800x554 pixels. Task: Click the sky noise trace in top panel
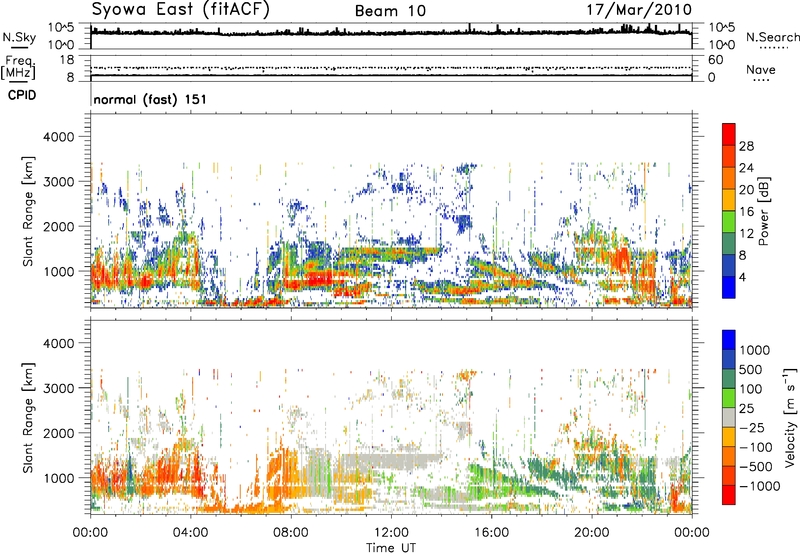(x=391, y=33)
